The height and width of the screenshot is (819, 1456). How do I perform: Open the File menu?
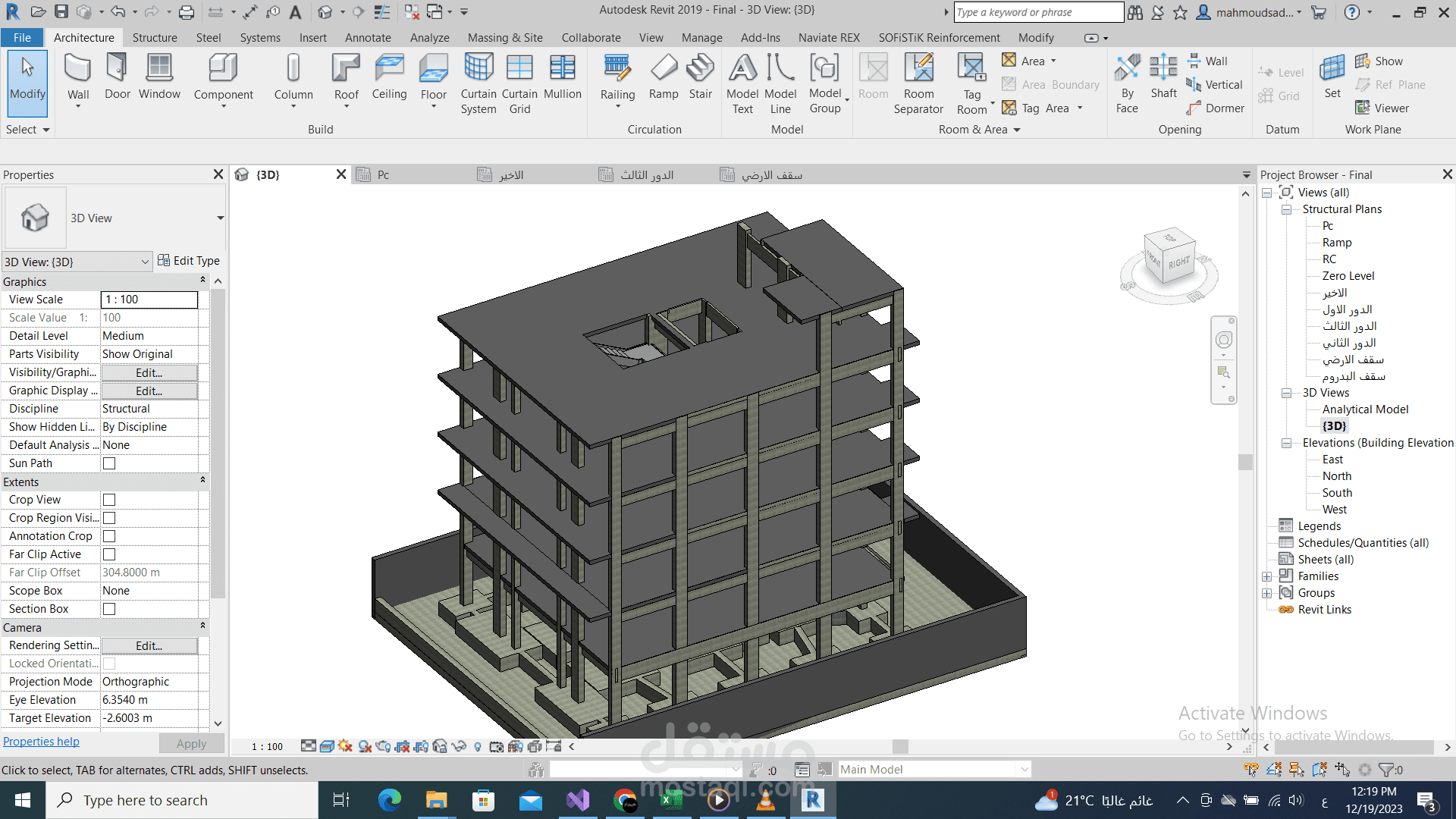click(x=22, y=38)
